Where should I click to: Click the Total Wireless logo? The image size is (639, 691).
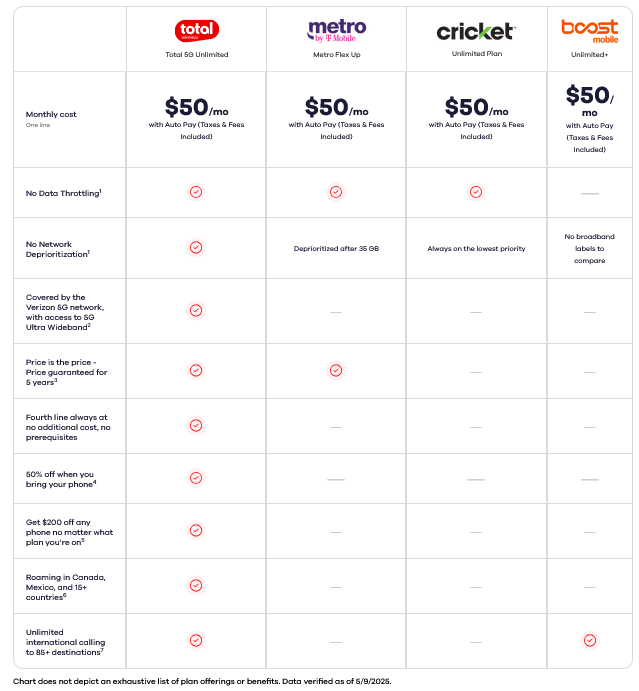pyautogui.click(x=197, y=30)
